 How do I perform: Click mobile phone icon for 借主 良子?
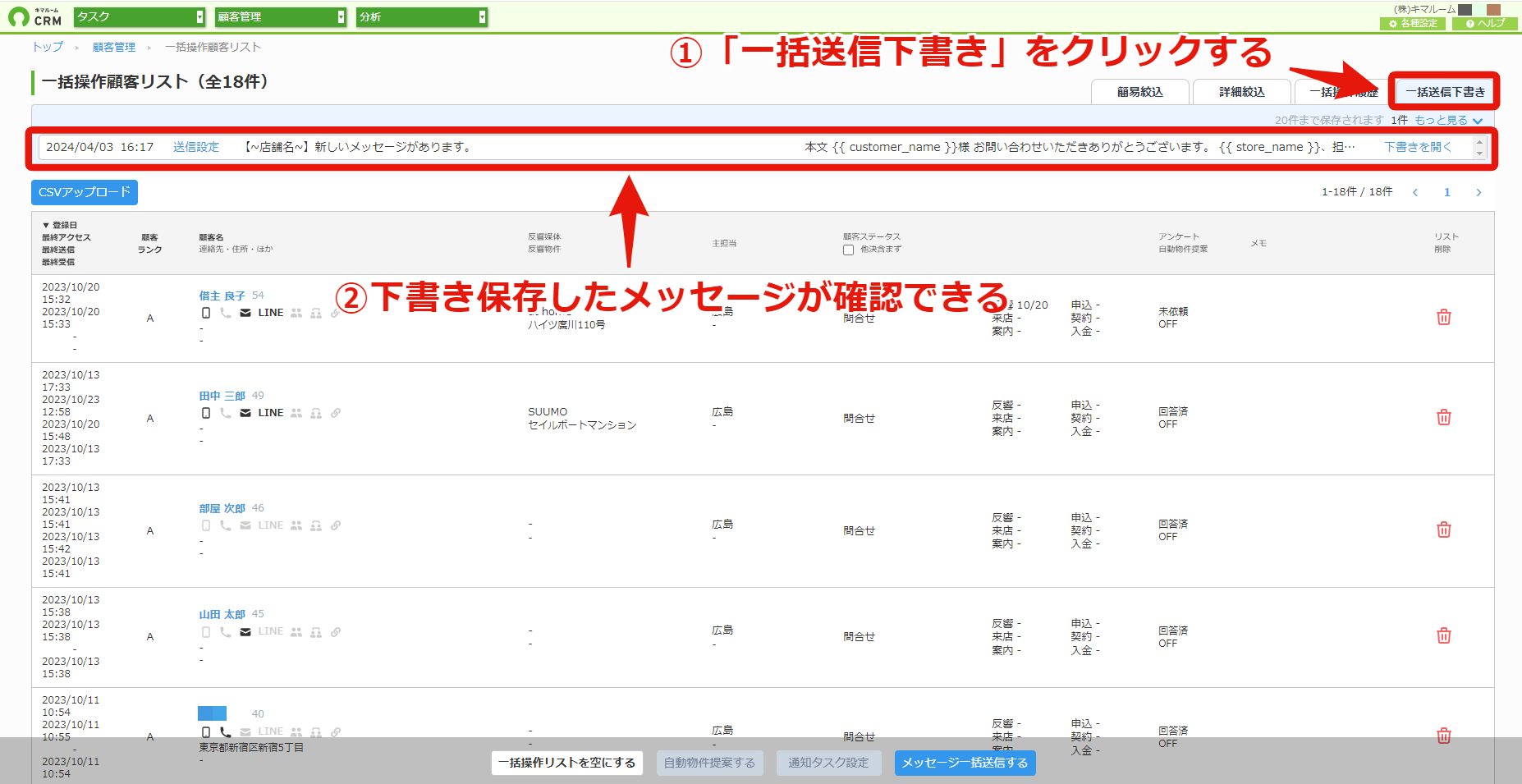pyautogui.click(x=206, y=313)
